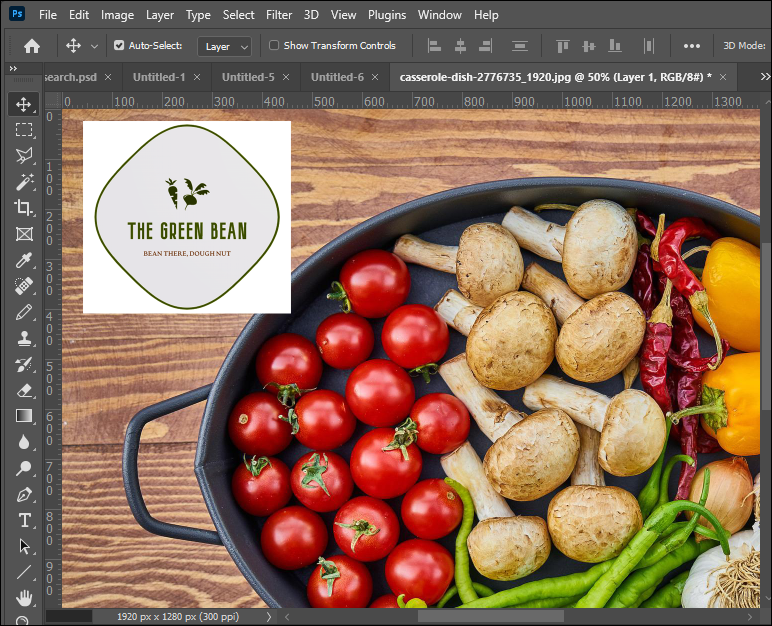
Task: Close the Untitled-5 document tab
Action: tap(286, 77)
